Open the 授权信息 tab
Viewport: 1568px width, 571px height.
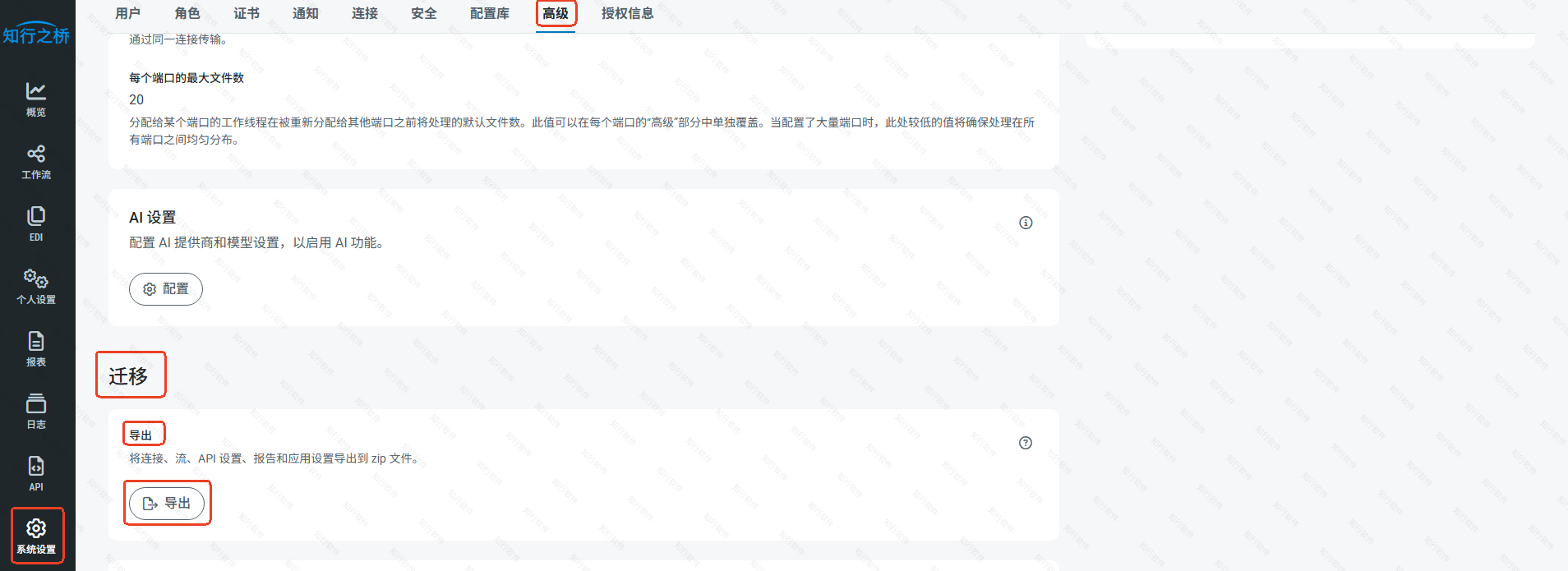coord(627,13)
